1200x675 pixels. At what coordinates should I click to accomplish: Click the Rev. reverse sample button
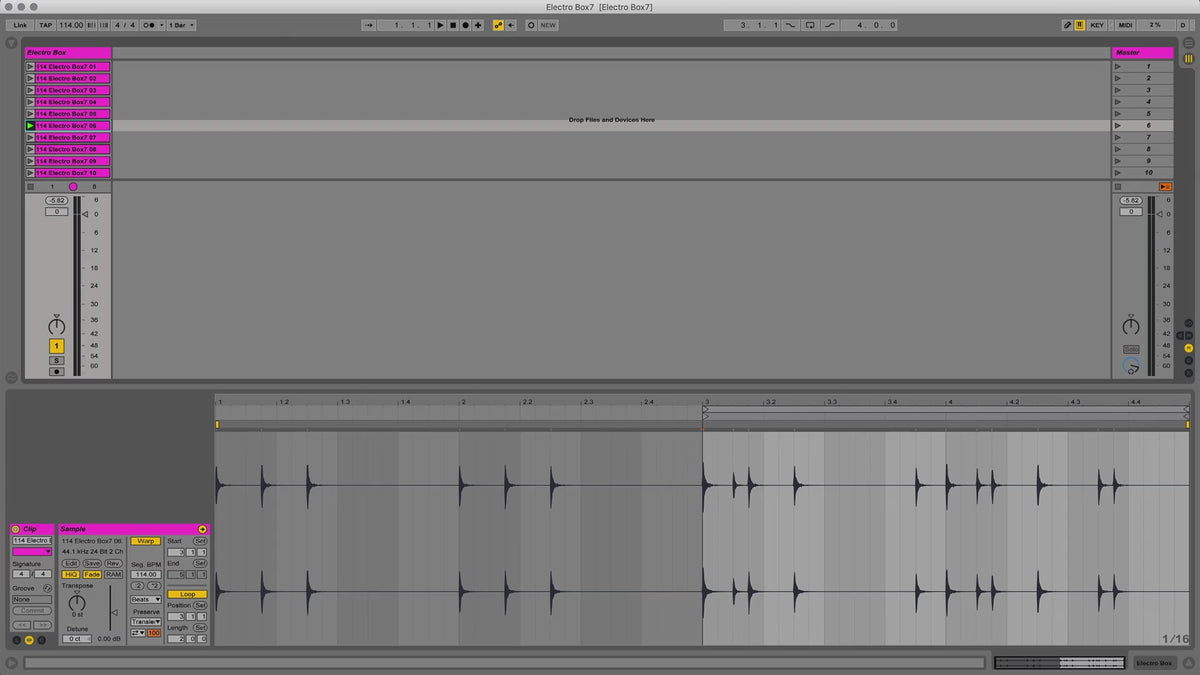point(113,563)
